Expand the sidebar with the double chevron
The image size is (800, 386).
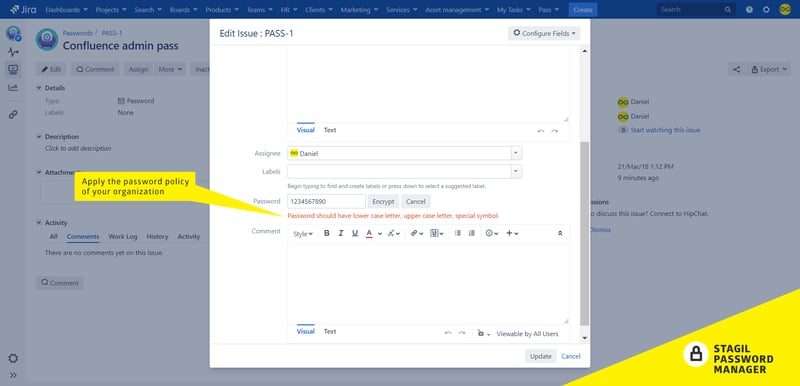pyautogui.click(x=13, y=375)
